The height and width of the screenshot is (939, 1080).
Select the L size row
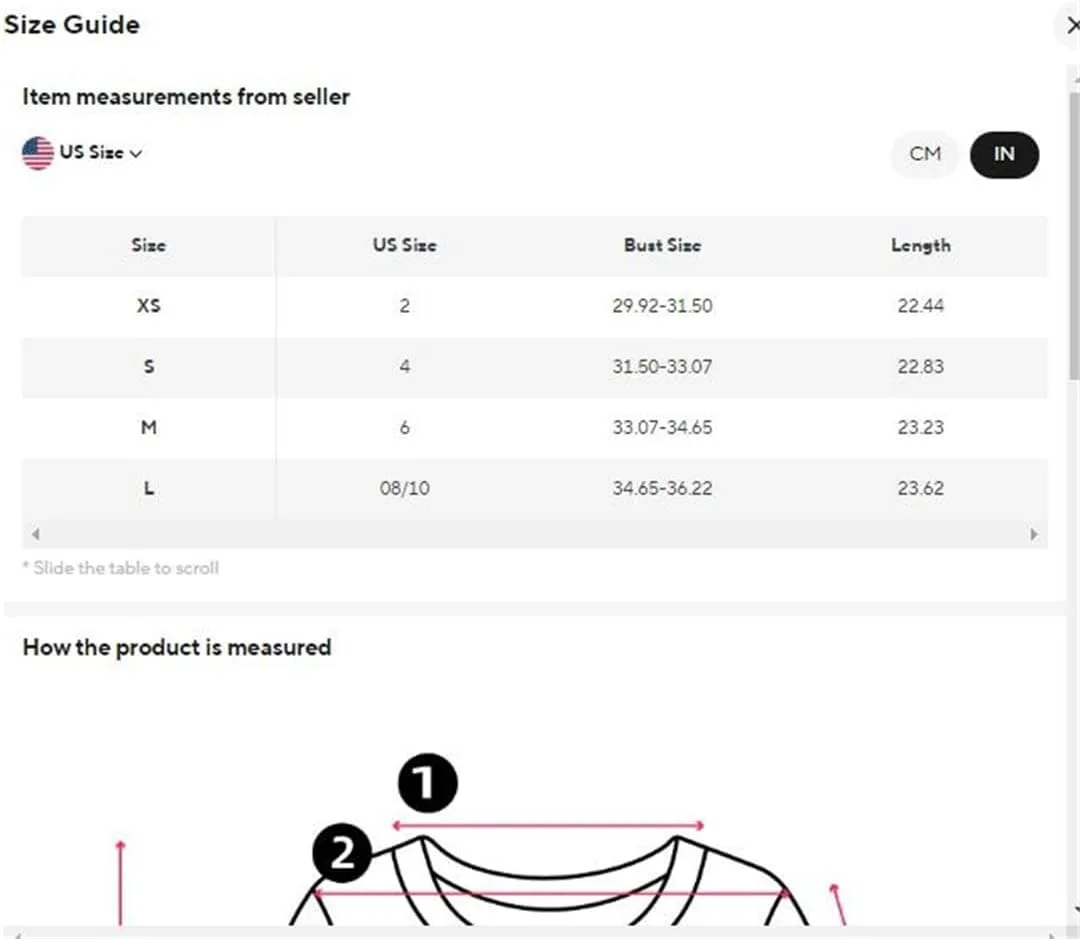[x=534, y=488]
